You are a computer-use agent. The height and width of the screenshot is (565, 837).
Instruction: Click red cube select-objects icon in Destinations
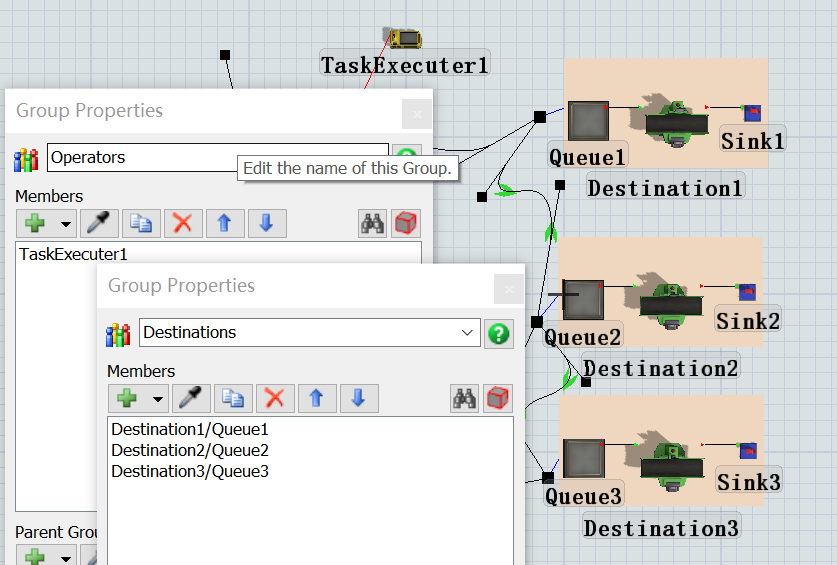498,398
